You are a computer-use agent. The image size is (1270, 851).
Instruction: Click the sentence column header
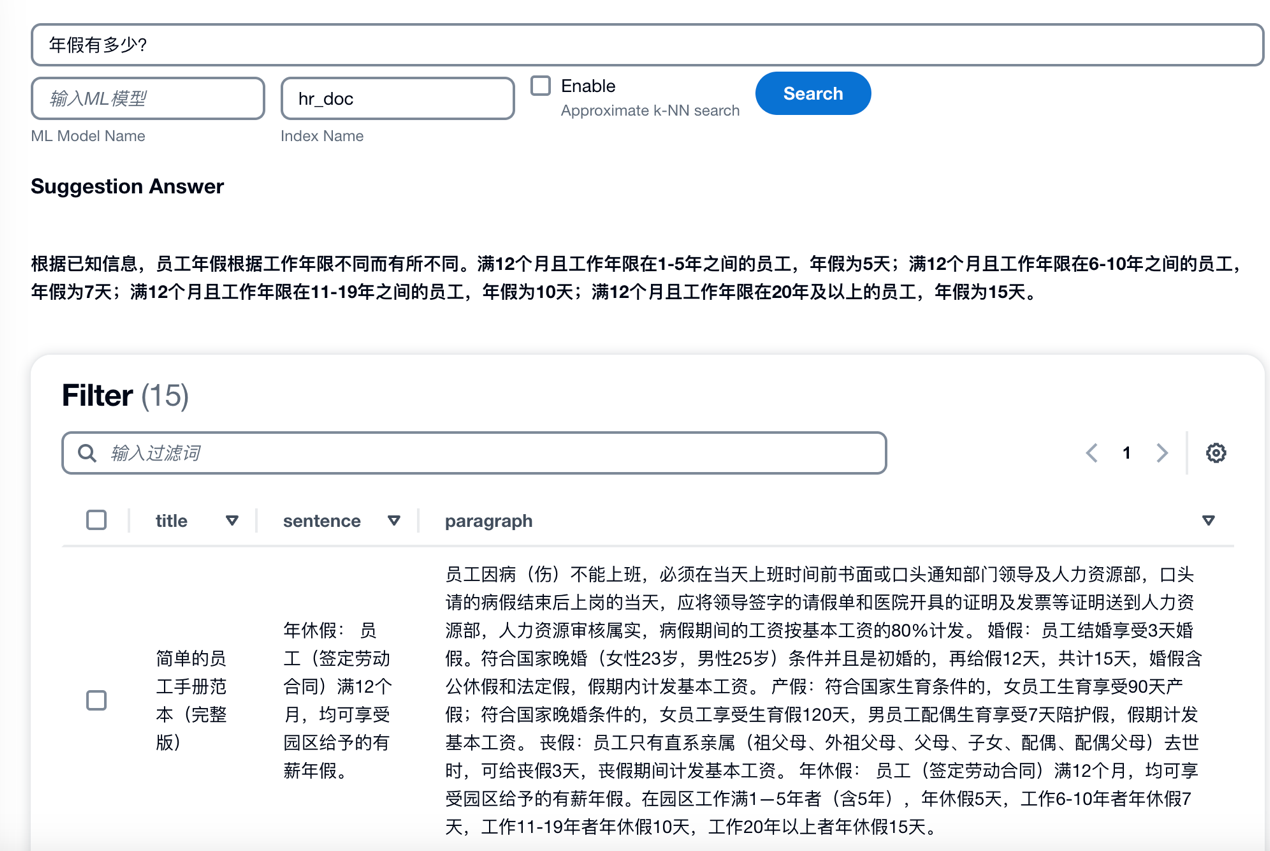coord(322,521)
